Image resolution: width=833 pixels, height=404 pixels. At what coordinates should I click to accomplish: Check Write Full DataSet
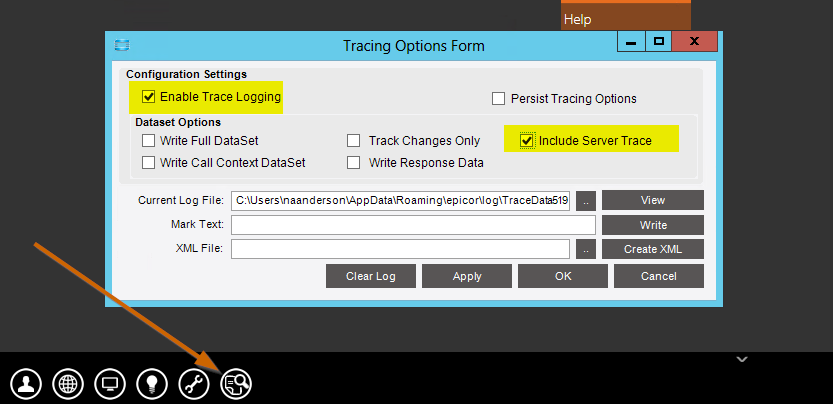(x=148, y=141)
